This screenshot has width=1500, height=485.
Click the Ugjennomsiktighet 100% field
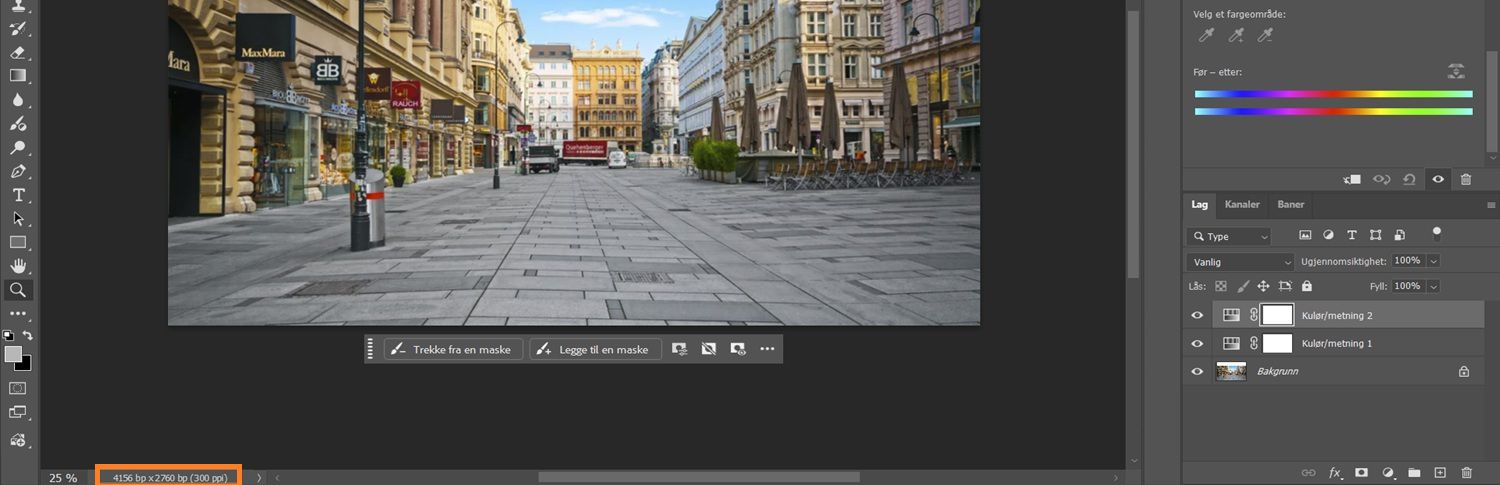tap(1407, 260)
